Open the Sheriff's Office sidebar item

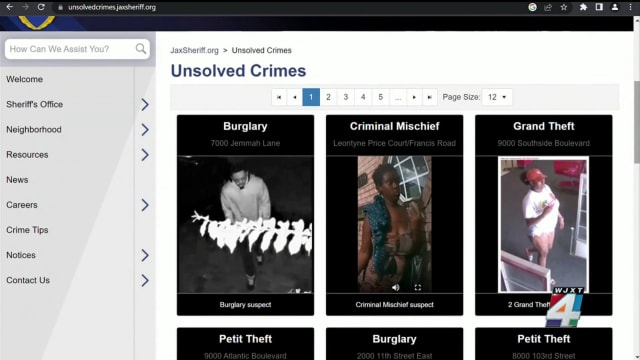35,104
